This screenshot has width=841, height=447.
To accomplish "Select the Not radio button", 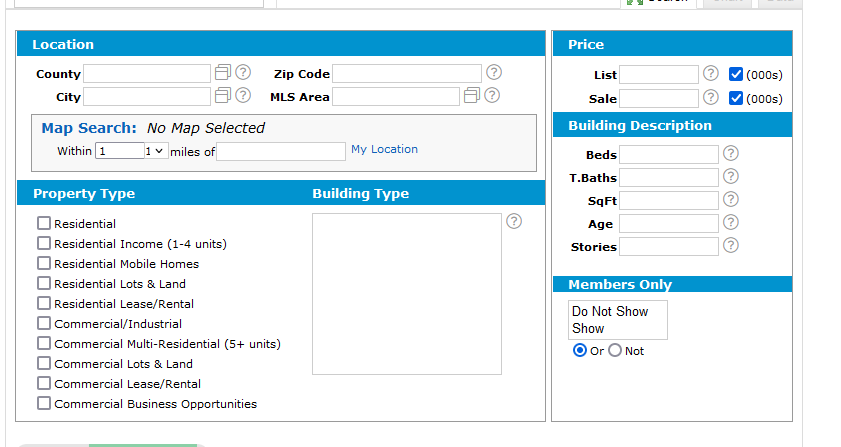I will coord(615,350).
